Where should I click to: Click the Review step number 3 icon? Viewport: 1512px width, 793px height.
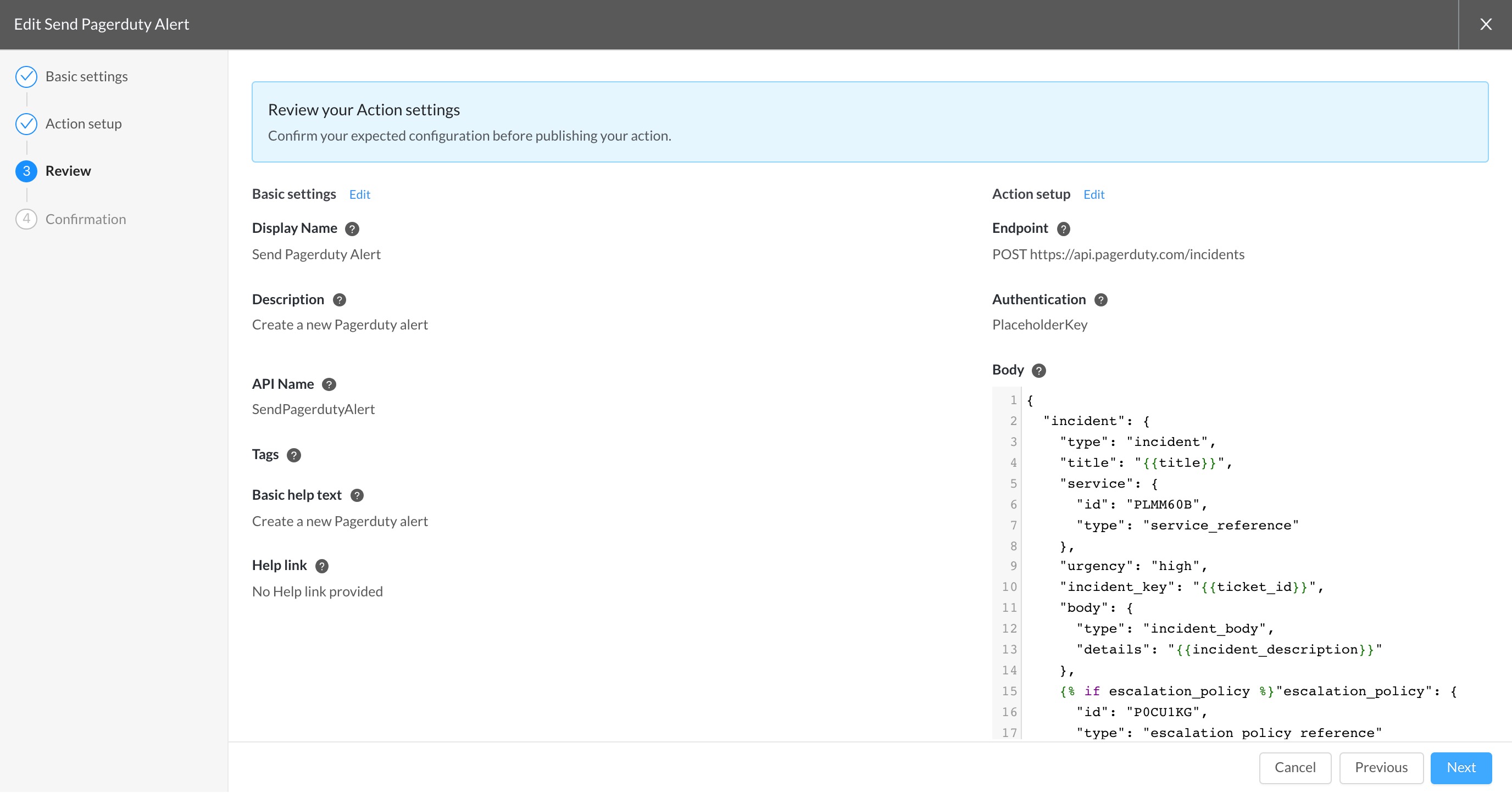click(x=26, y=171)
